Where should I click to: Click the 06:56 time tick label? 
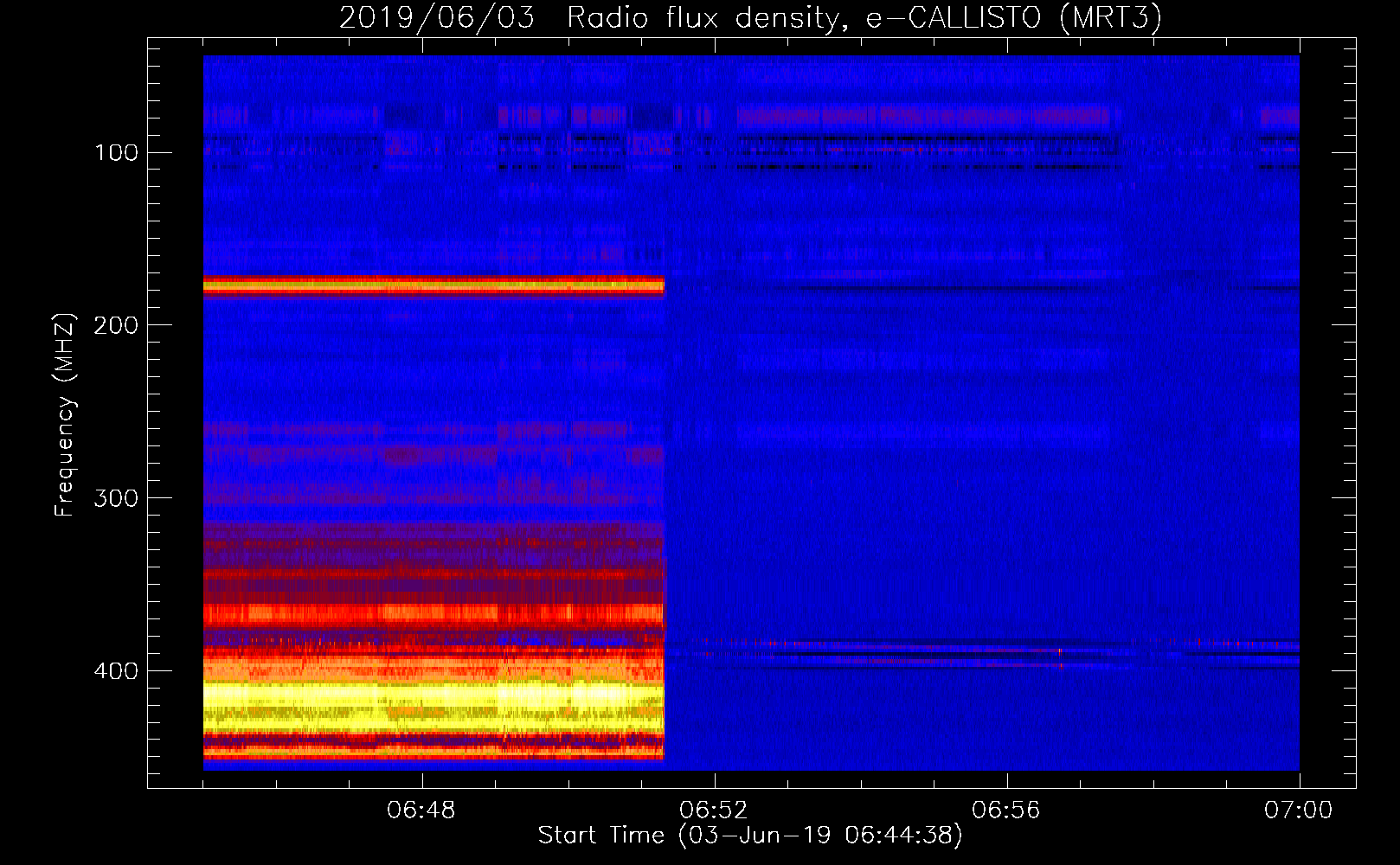coord(1006,811)
